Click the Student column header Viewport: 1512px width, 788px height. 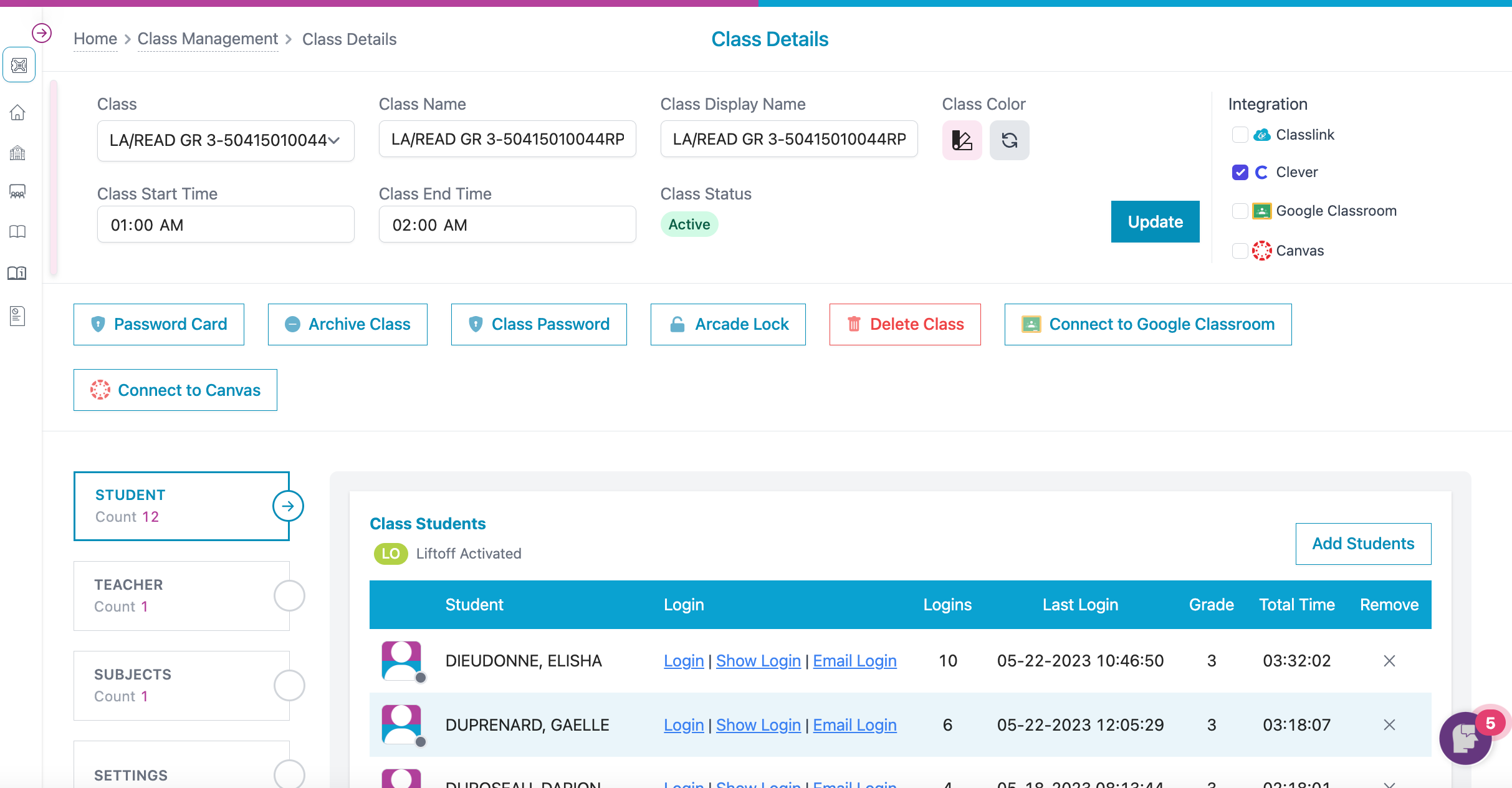[x=474, y=605]
